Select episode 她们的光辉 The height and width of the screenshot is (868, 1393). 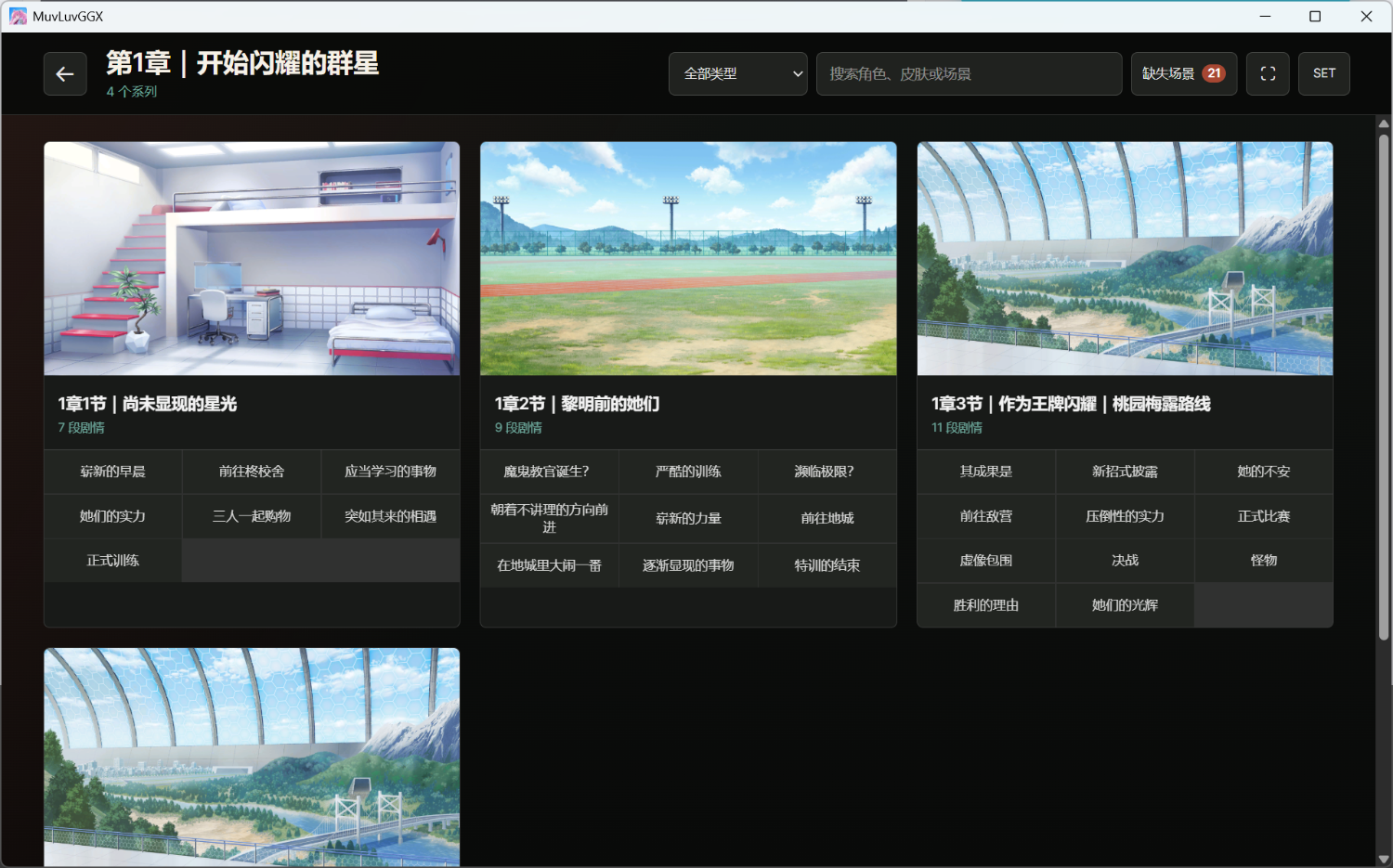pyautogui.click(x=1125, y=605)
